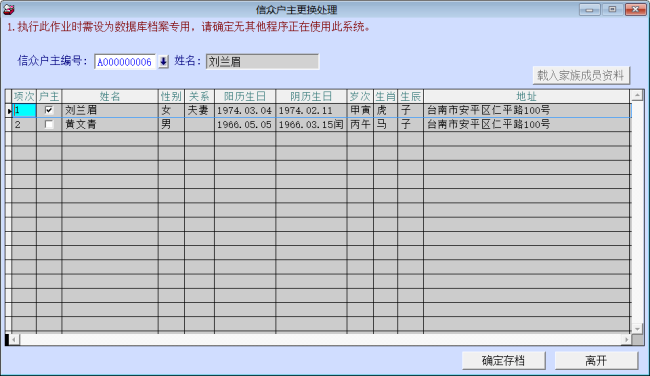Select the name cell 黄文青
Image resolution: width=650 pixels, height=376 pixels.
click(x=110, y=124)
